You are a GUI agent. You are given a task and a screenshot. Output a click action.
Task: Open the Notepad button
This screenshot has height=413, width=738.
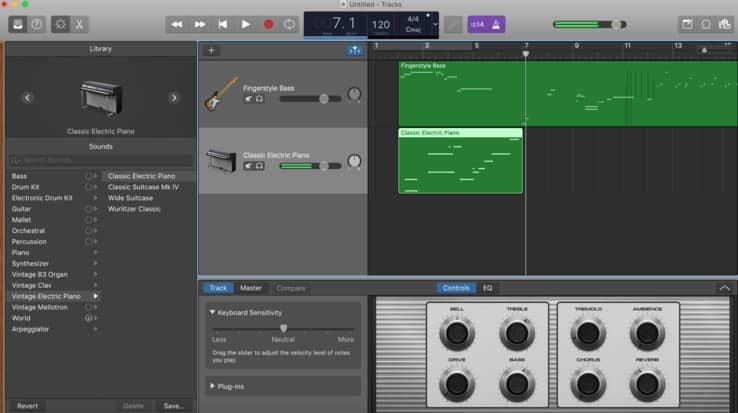point(687,24)
